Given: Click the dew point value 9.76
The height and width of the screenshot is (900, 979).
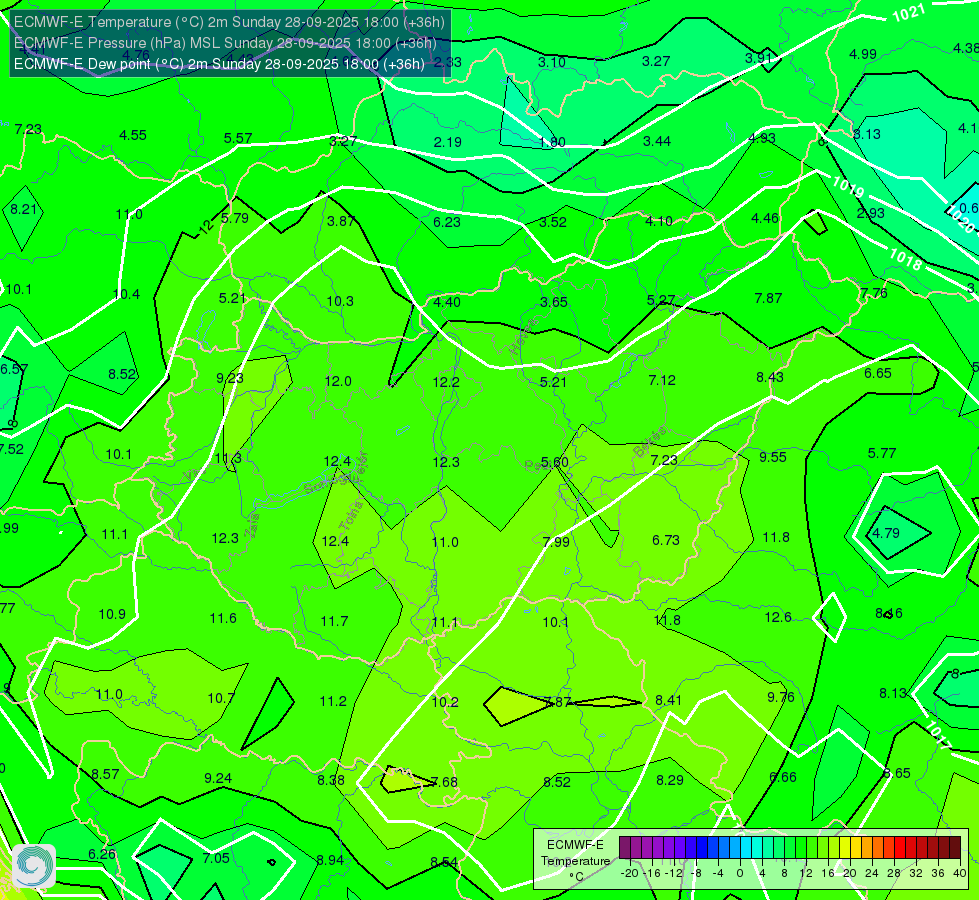Looking at the screenshot, I should [780, 697].
